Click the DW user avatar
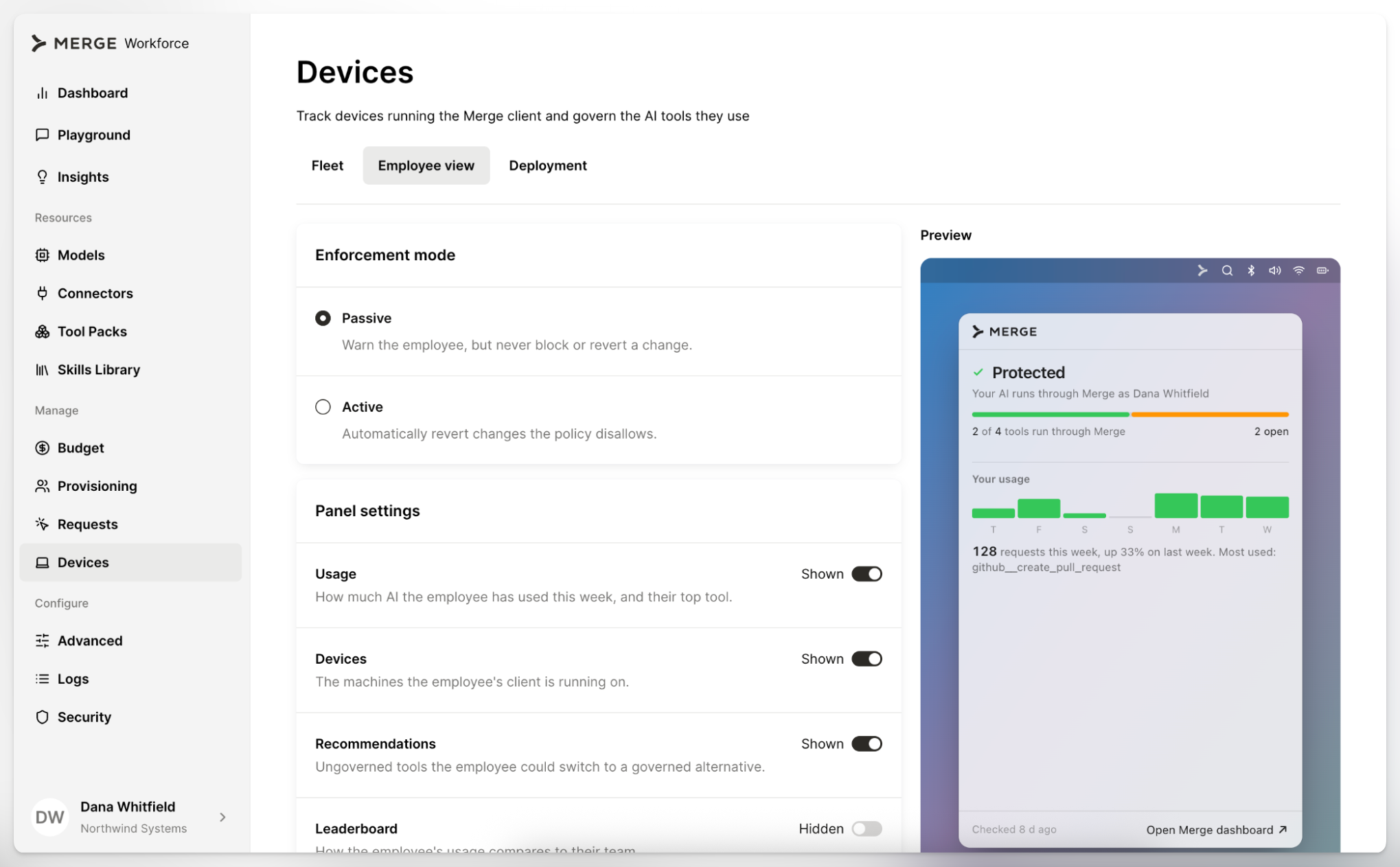The height and width of the screenshot is (867, 1400). 50,817
